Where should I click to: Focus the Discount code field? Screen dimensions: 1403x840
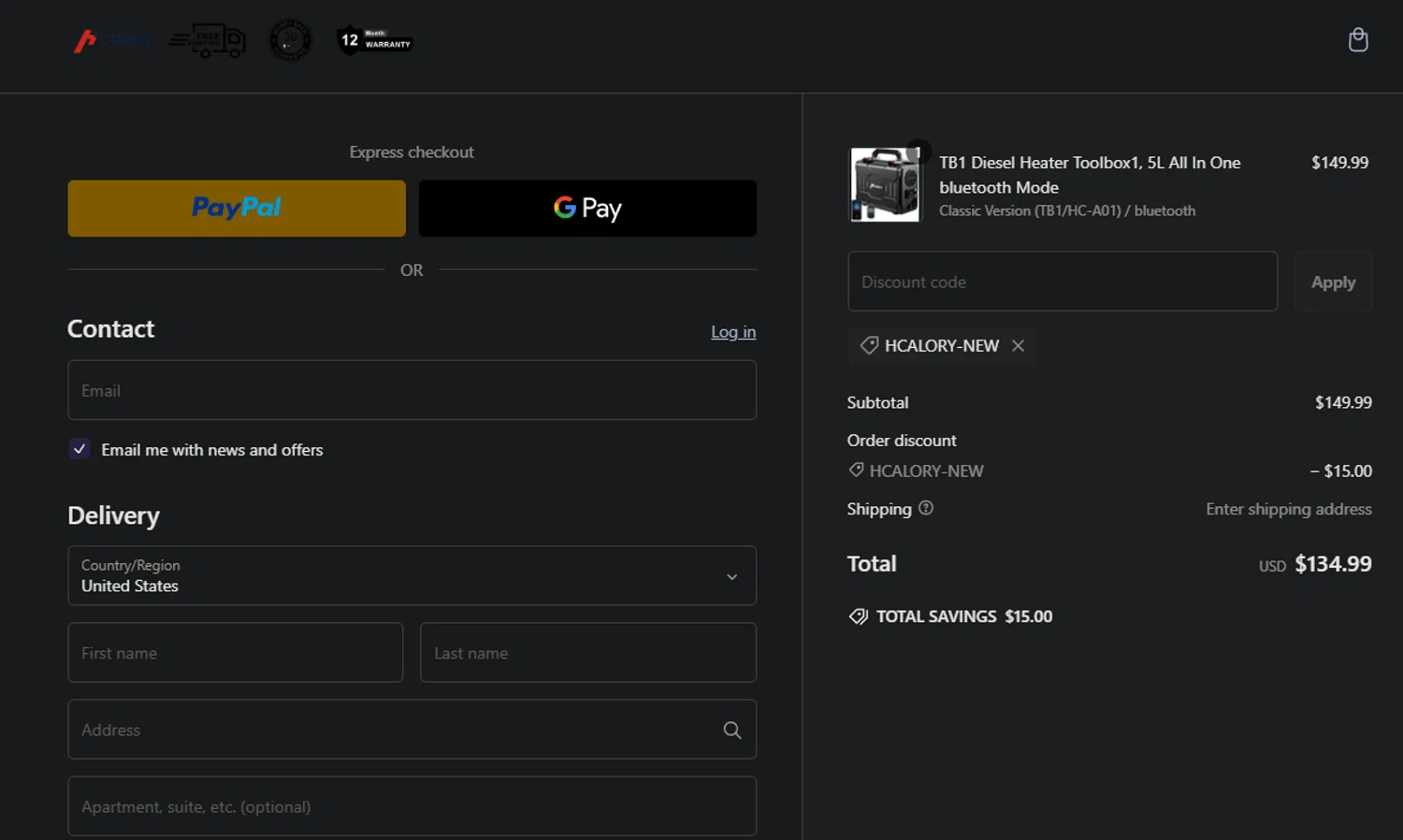tap(1063, 282)
